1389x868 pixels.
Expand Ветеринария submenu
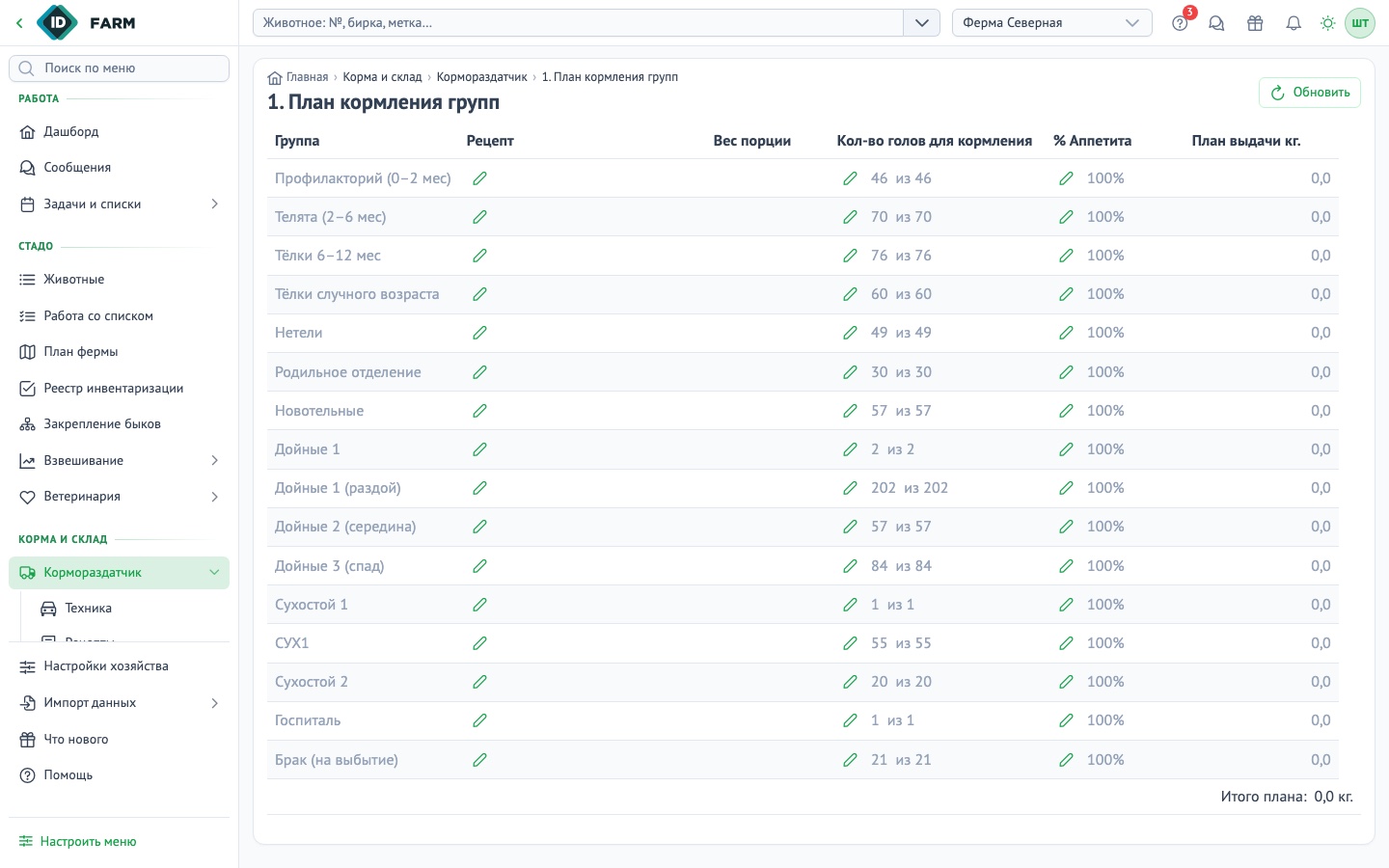click(x=214, y=497)
